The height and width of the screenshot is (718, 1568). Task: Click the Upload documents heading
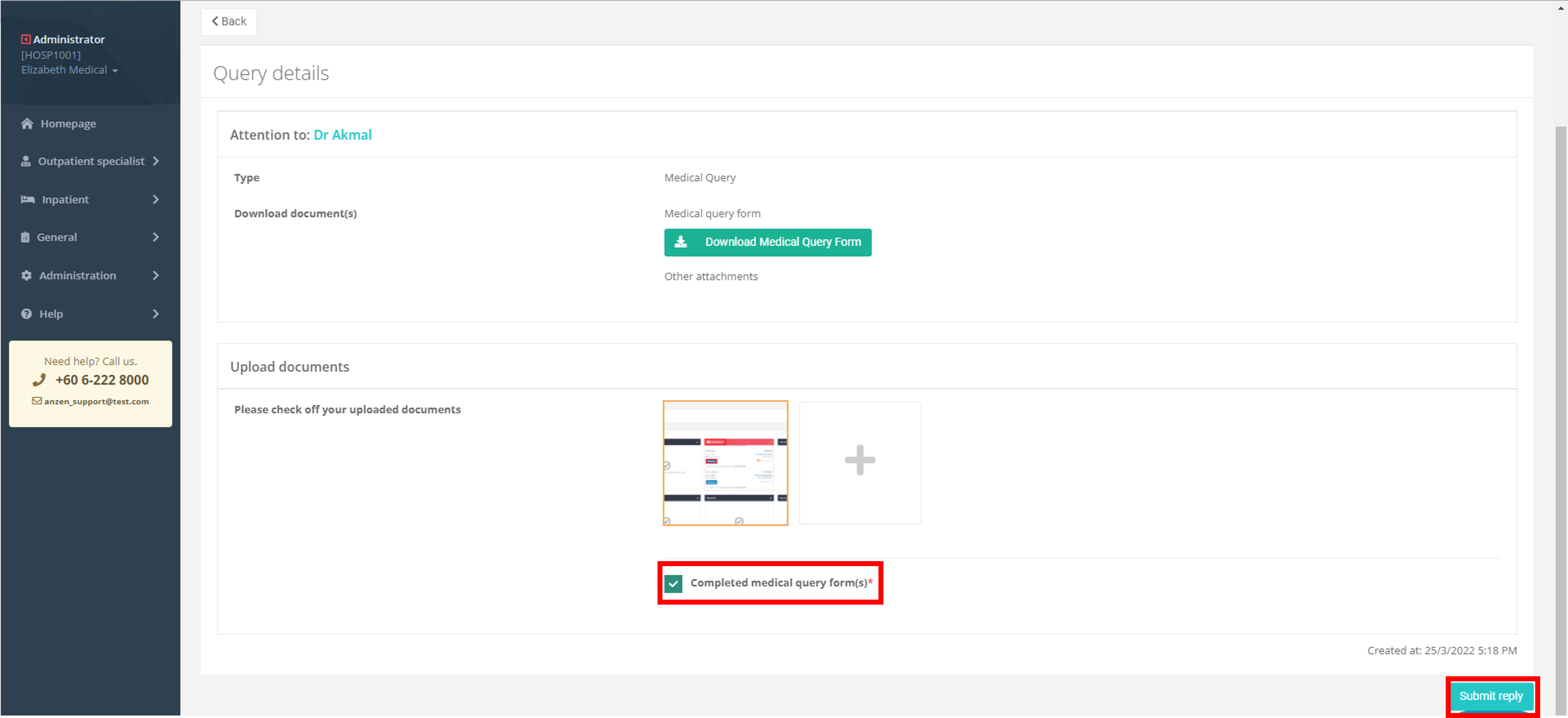[290, 367]
